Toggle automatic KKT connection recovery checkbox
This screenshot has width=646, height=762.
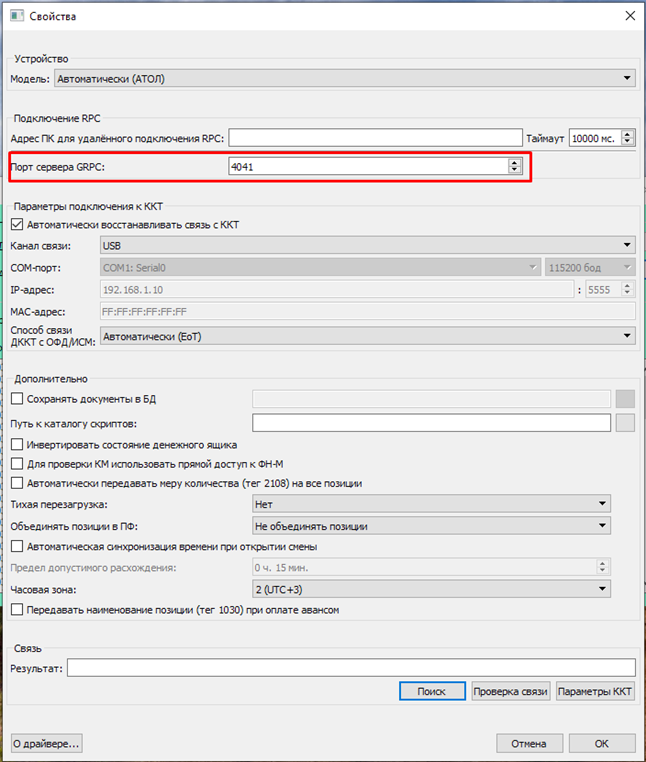[x=17, y=225]
